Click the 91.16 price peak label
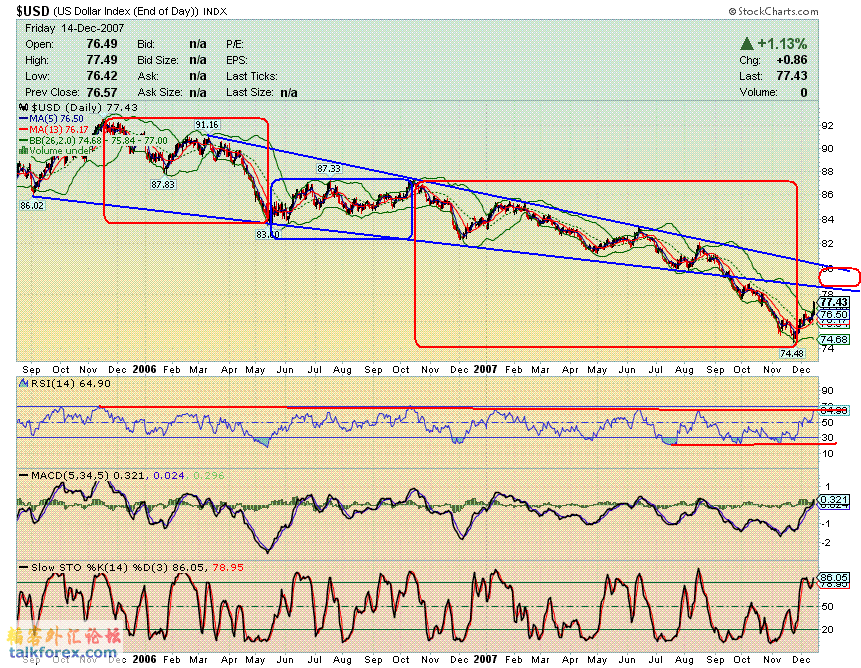 207,125
